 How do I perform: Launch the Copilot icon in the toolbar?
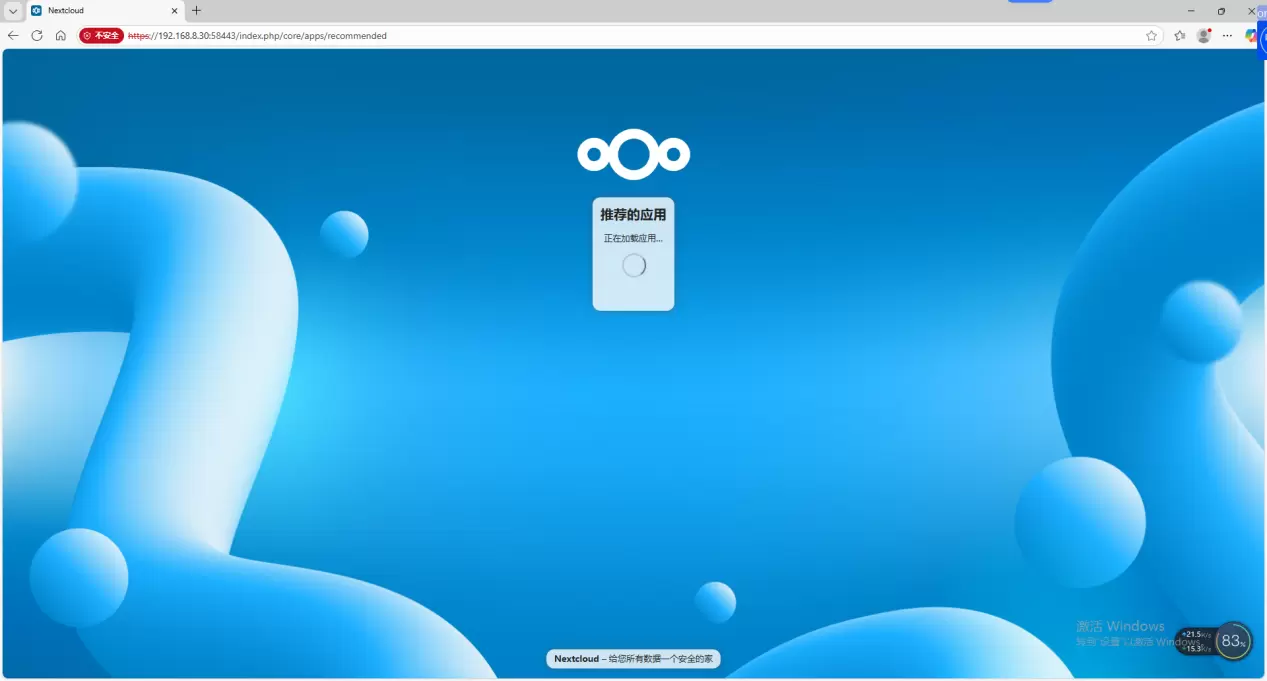(x=1251, y=35)
